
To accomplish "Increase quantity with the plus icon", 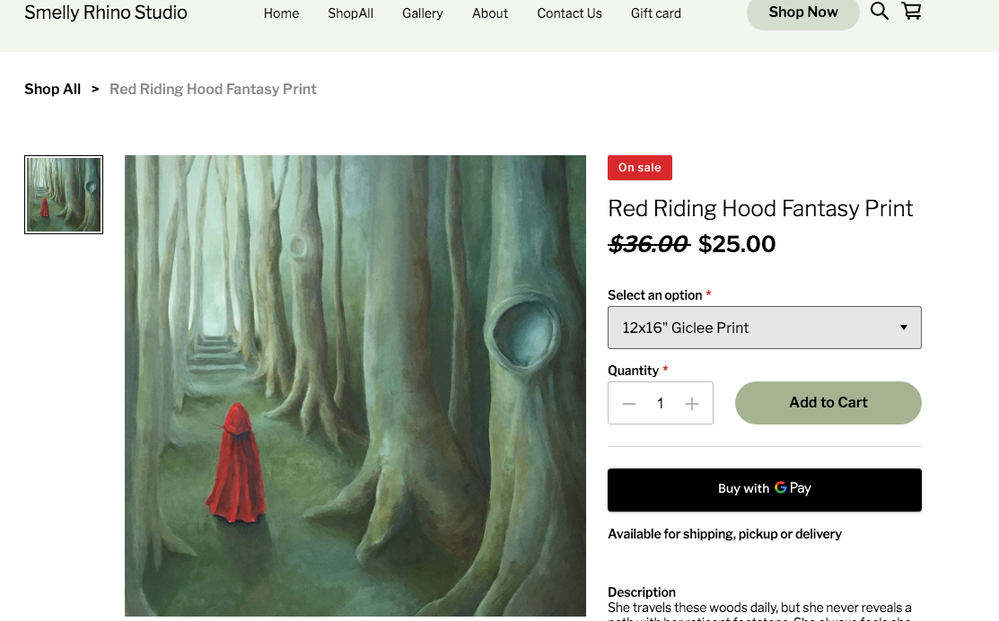I will (692, 403).
